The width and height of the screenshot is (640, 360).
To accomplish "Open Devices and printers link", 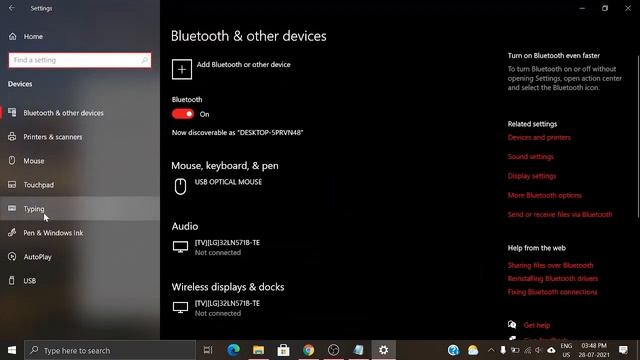I will pos(539,138).
